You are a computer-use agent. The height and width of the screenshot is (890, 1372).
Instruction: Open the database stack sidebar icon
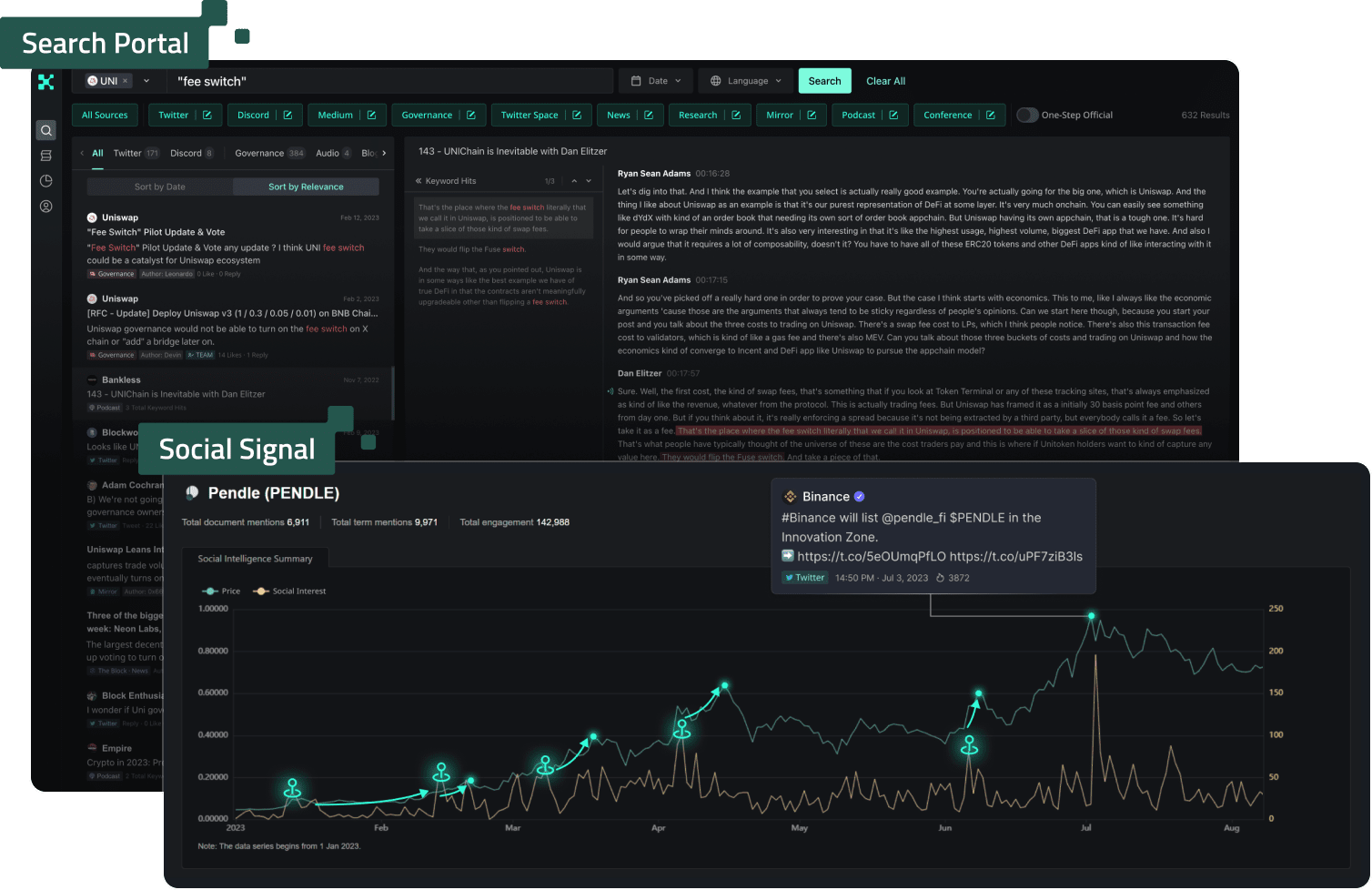(45, 156)
